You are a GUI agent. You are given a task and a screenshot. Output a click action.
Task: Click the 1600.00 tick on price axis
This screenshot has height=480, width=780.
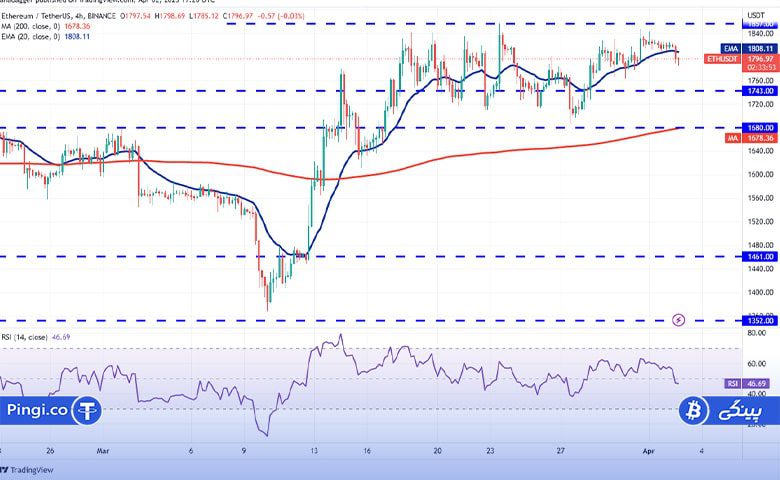[x=761, y=175]
